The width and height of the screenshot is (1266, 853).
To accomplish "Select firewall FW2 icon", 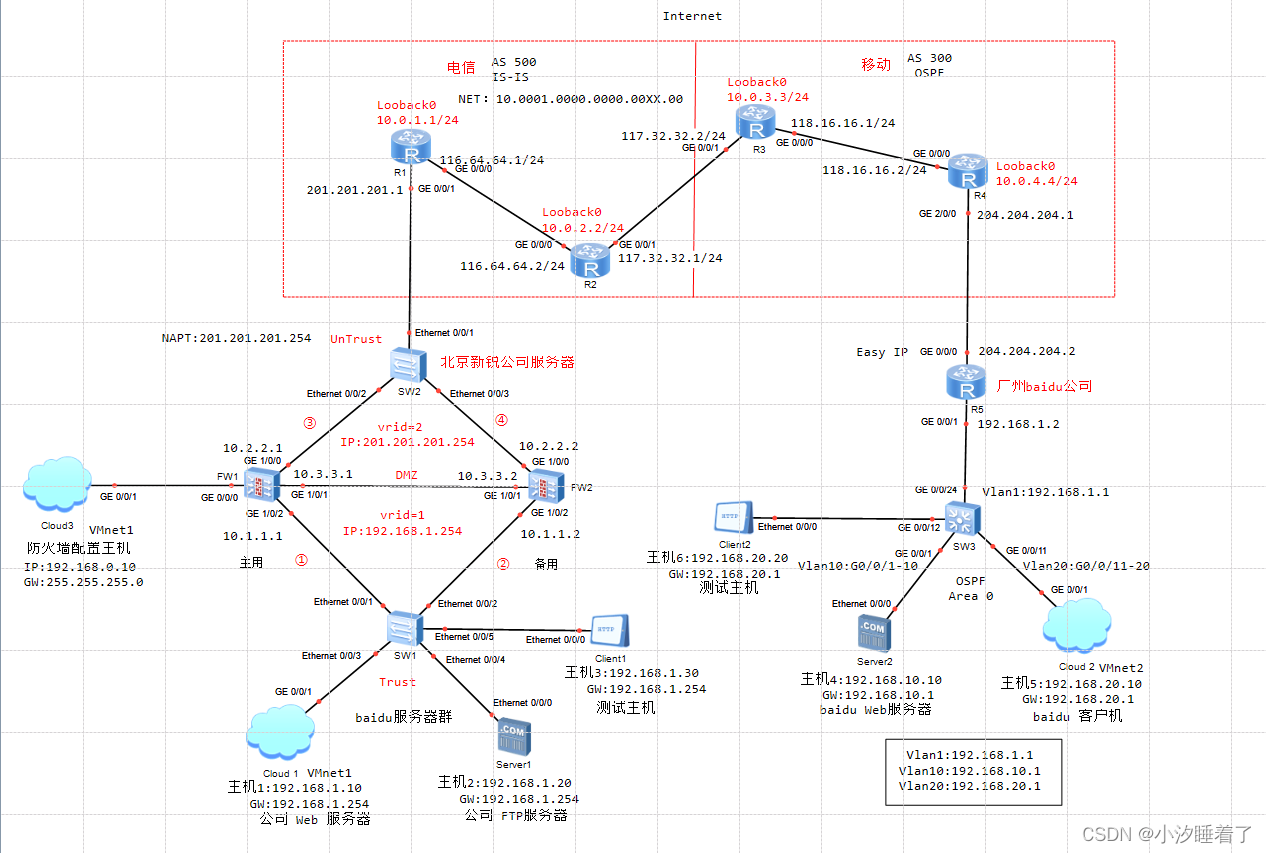I will 546,486.
